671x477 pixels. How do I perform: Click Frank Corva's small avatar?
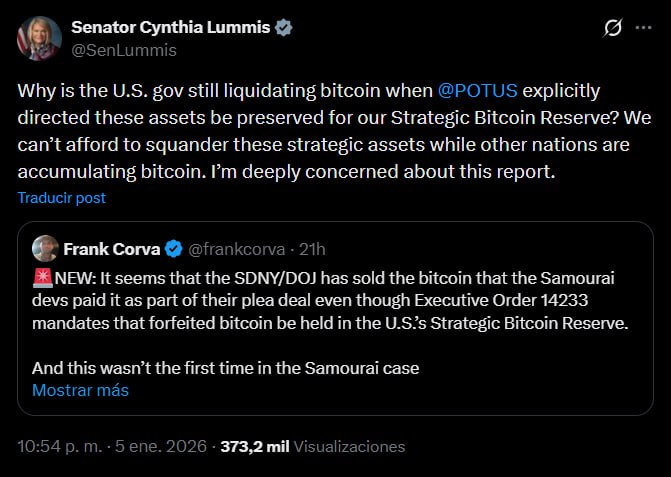tap(44, 248)
